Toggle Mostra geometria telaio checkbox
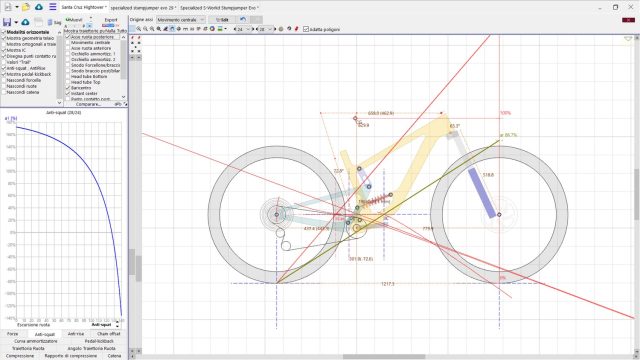Screen dimensions: 640x360 point(4,38)
